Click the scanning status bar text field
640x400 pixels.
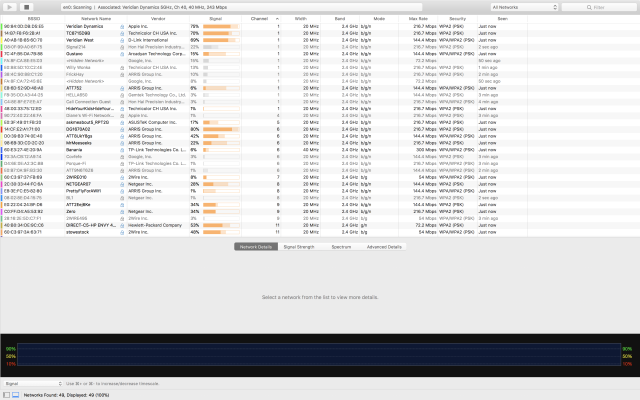pos(242,7)
